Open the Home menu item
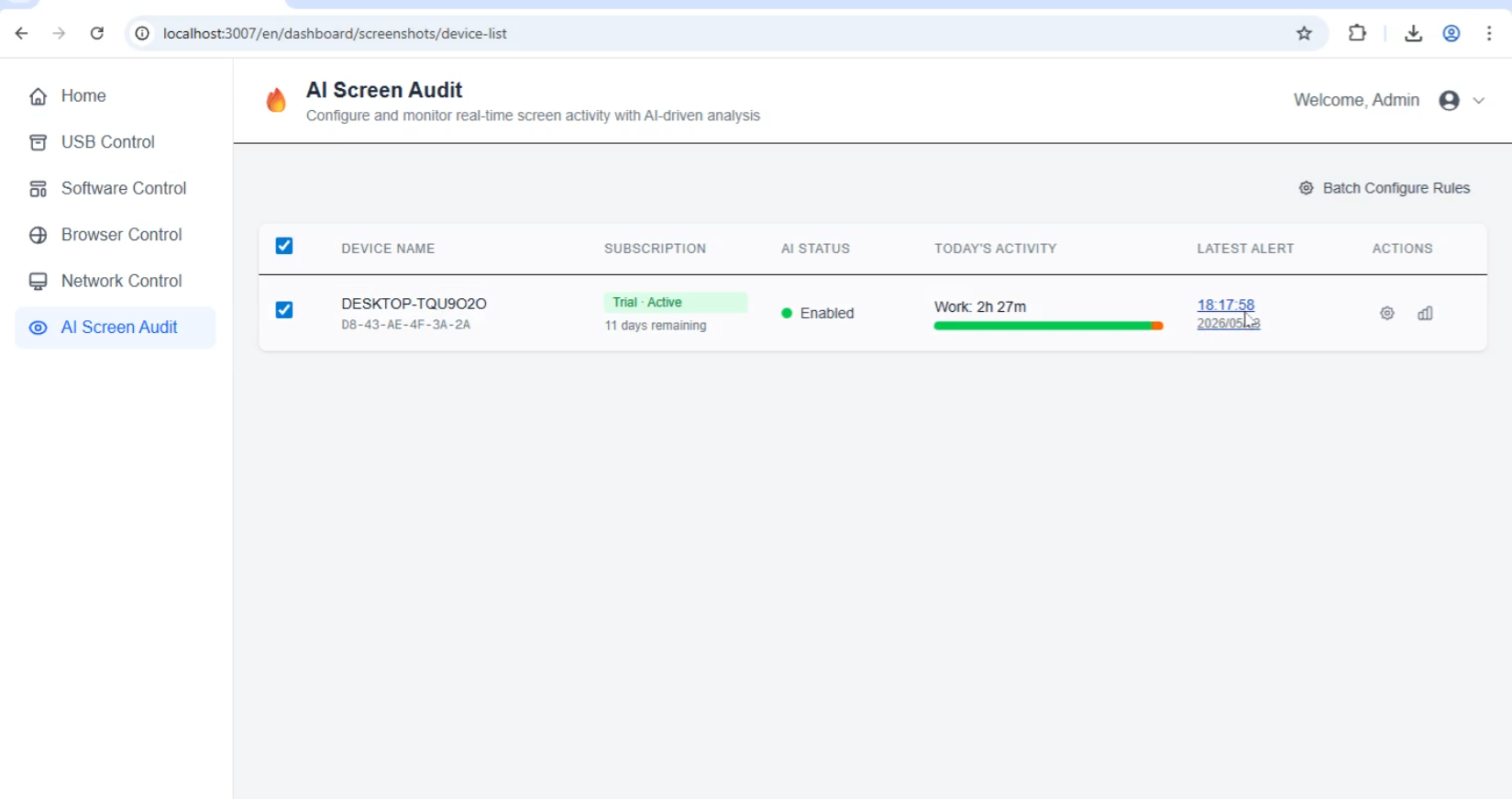This screenshot has width=1512, height=799. [x=115, y=96]
